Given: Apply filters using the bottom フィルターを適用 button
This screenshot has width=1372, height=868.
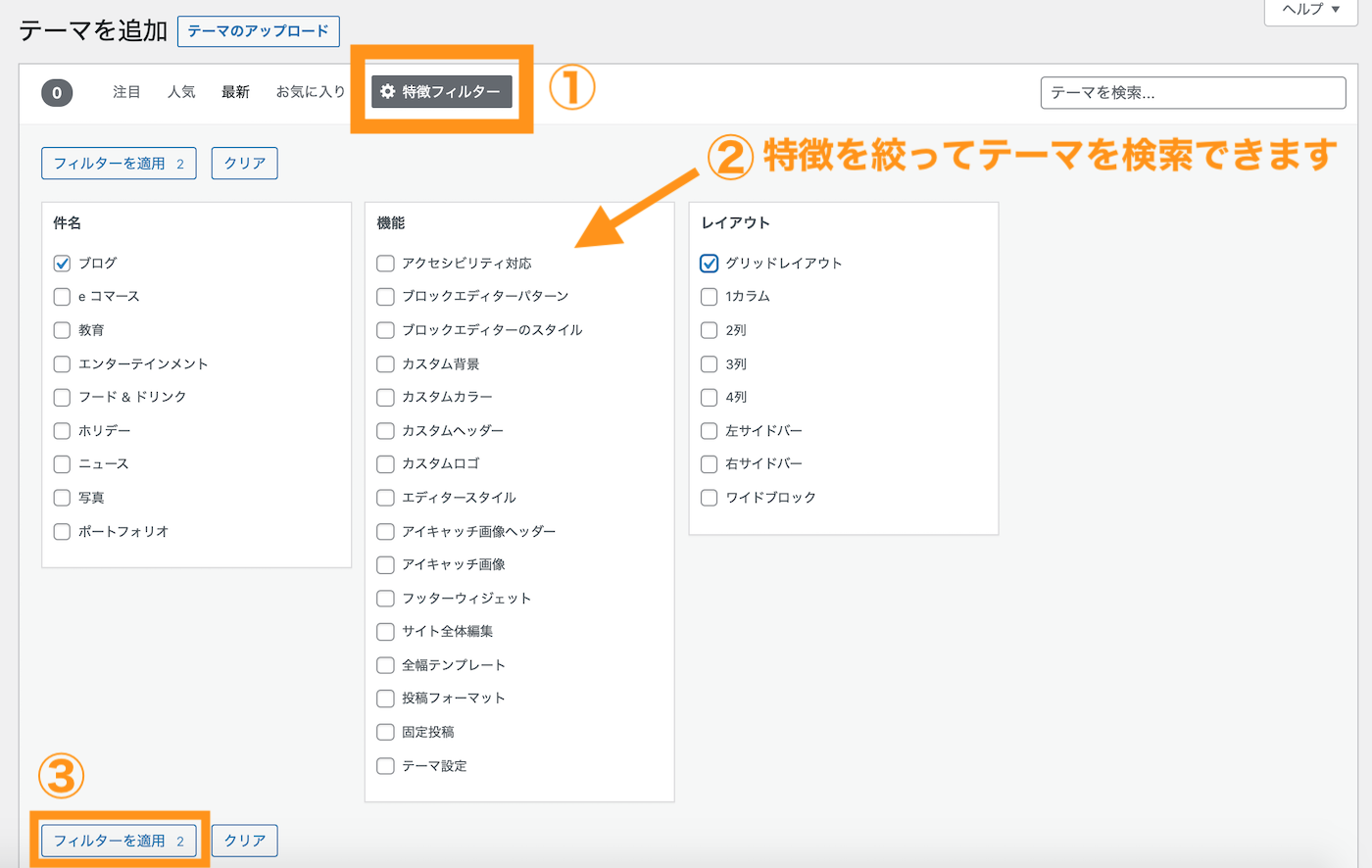Looking at the screenshot, I should pos(119,841).
